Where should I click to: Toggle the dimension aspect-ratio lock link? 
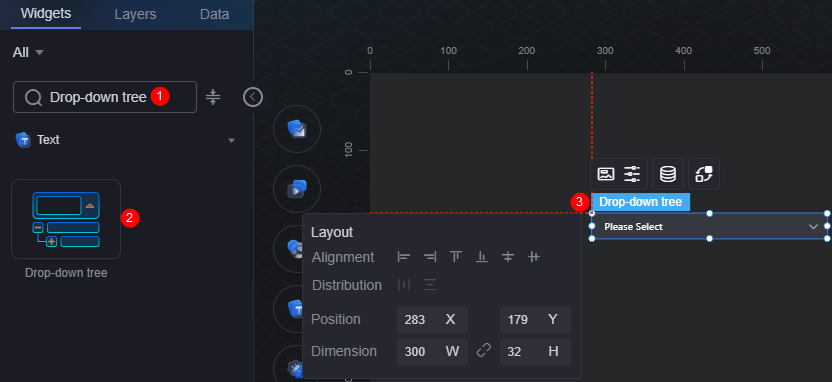point(483,351)
